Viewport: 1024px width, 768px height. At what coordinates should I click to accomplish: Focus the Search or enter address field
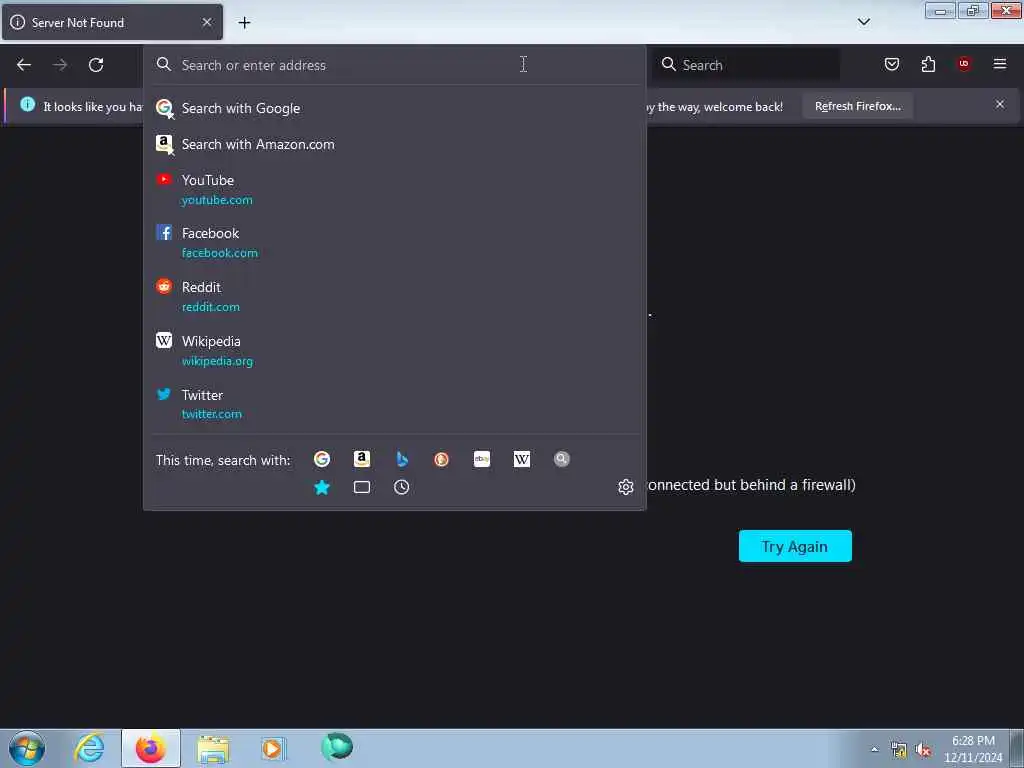[394, 65]
